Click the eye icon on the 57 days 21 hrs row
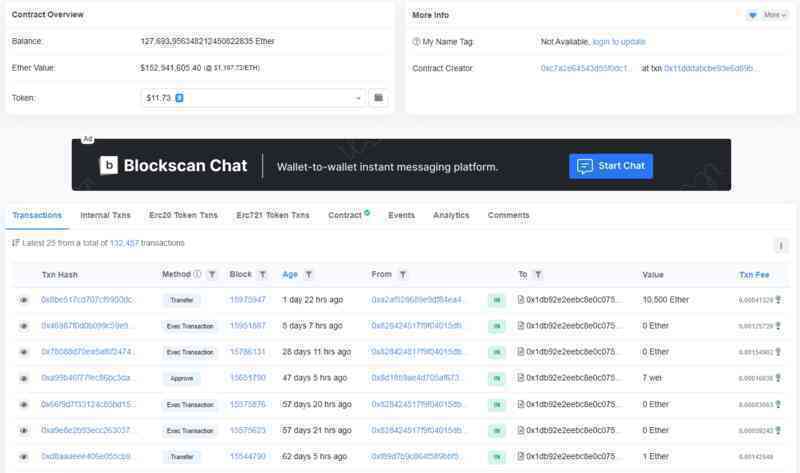Viewport: 800px width, 473px height. click(23, 431)
